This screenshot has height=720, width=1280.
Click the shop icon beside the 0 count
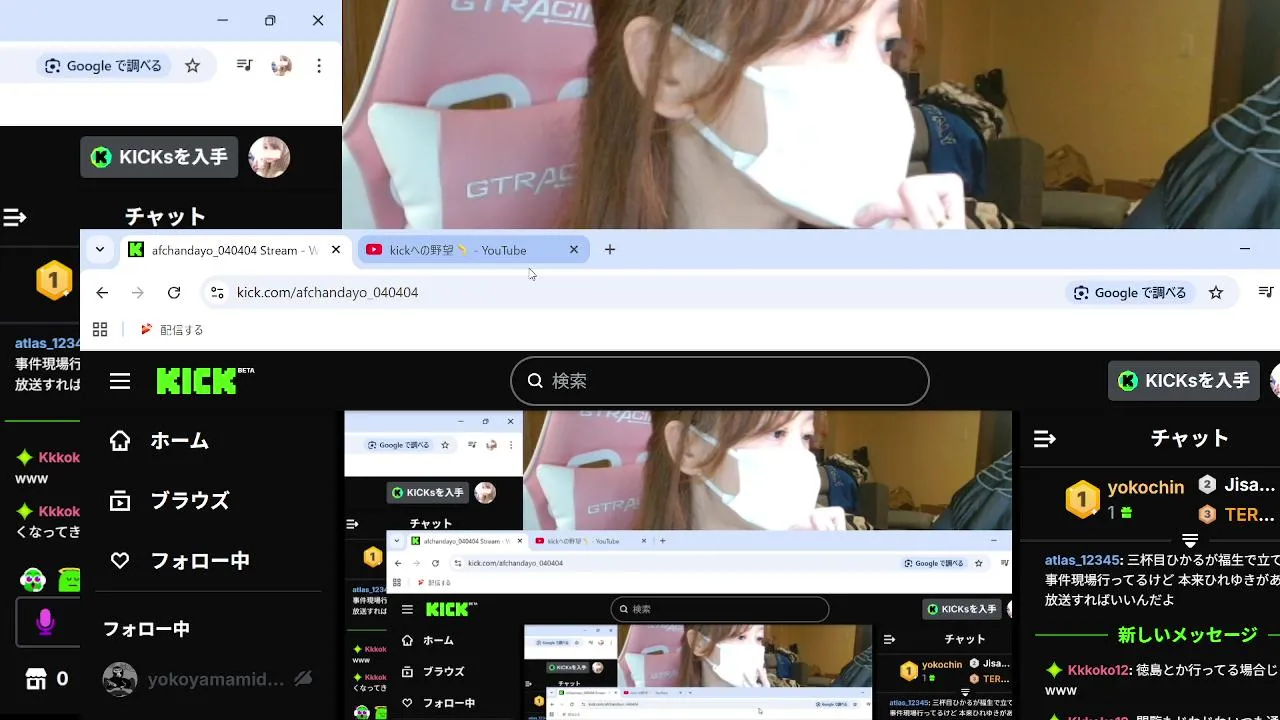coord(36,680)
